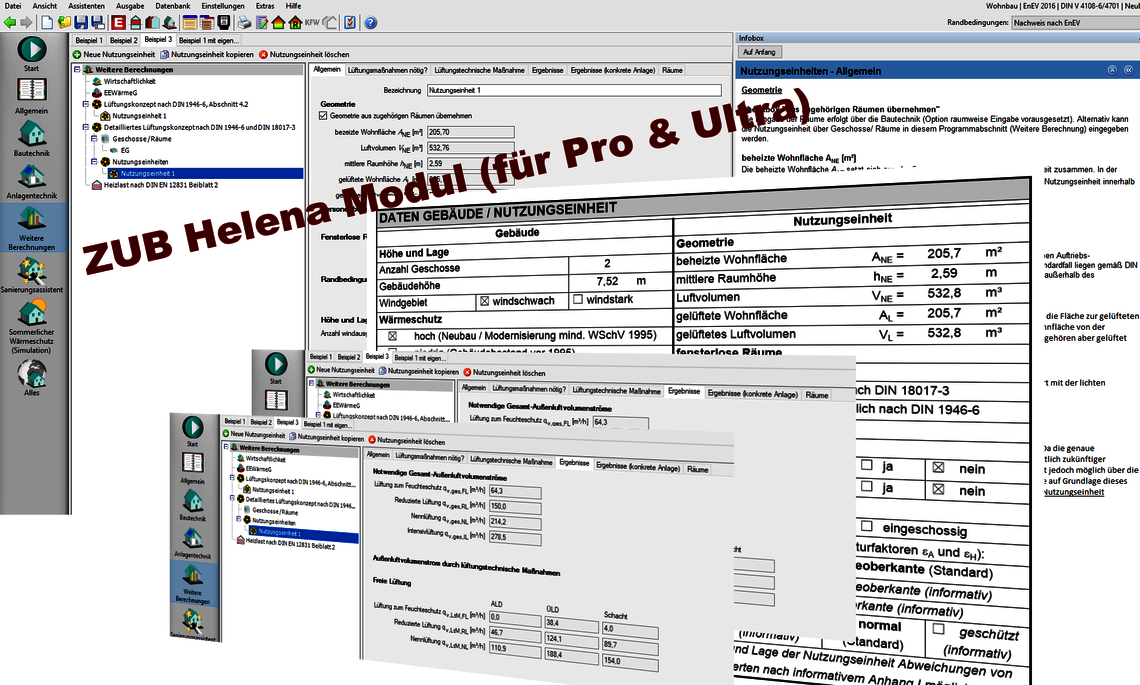
Task: Open Sommerlicher Wärmeschutz (Simulation) in the sidebar
Action: pos(31,327)
